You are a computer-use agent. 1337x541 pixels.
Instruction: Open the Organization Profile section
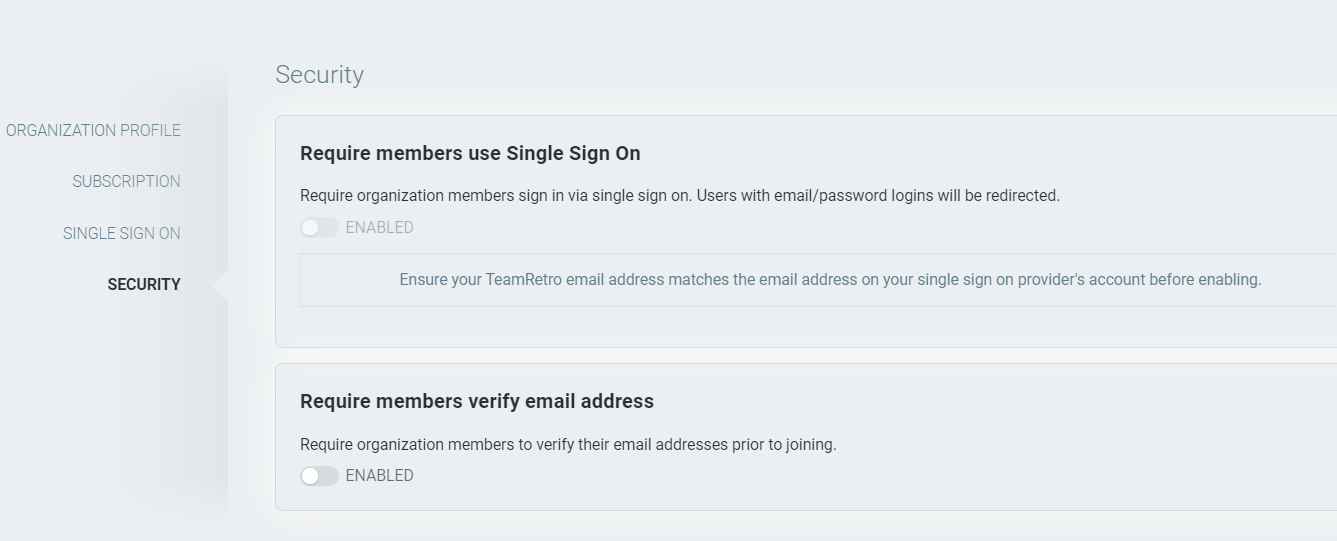click(93, 130)
